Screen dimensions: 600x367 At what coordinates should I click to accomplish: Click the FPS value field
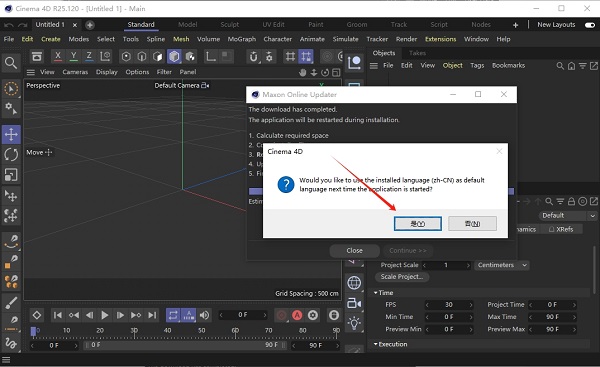point(449,305)
